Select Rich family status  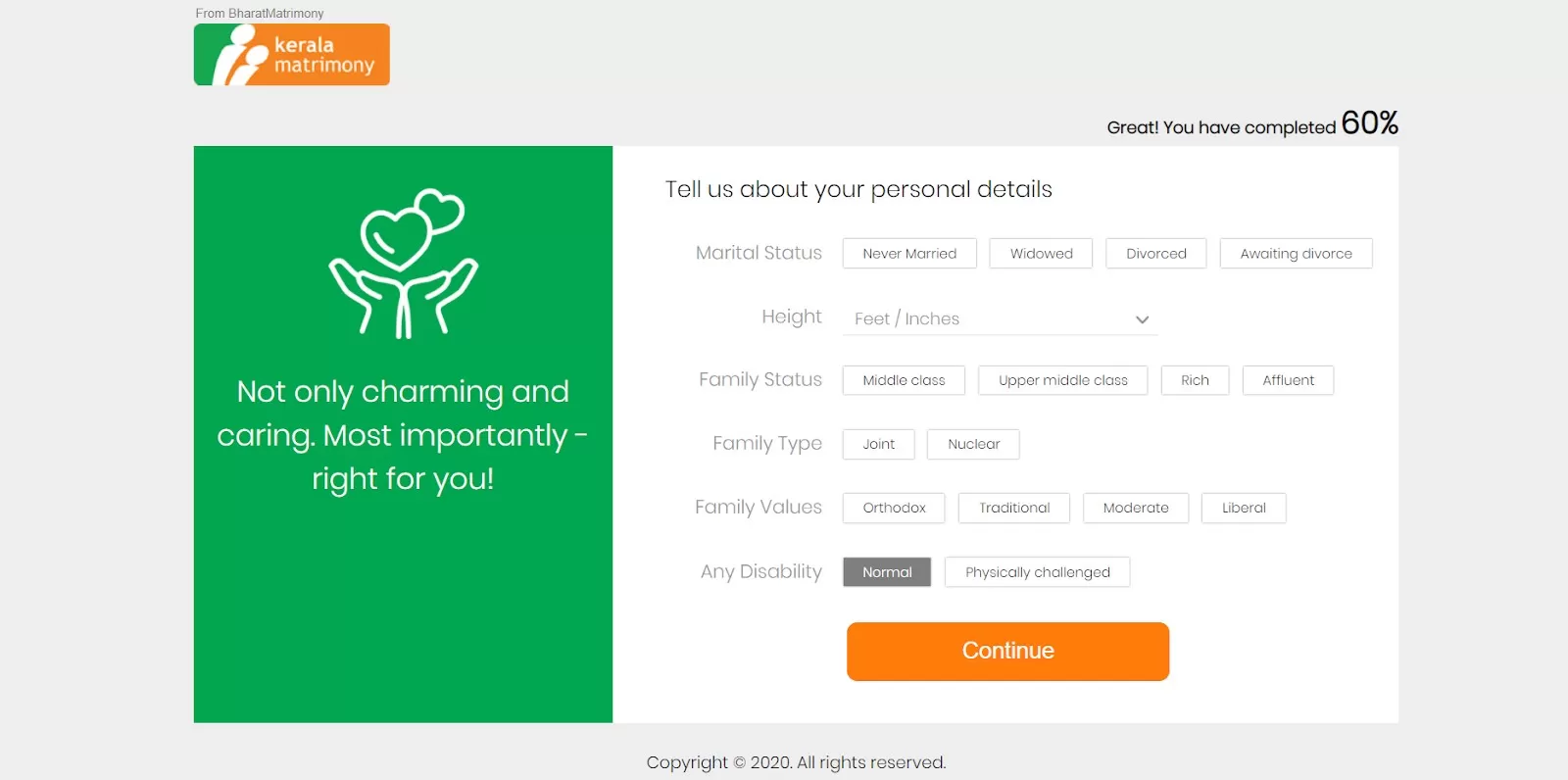pos(1195,380)
